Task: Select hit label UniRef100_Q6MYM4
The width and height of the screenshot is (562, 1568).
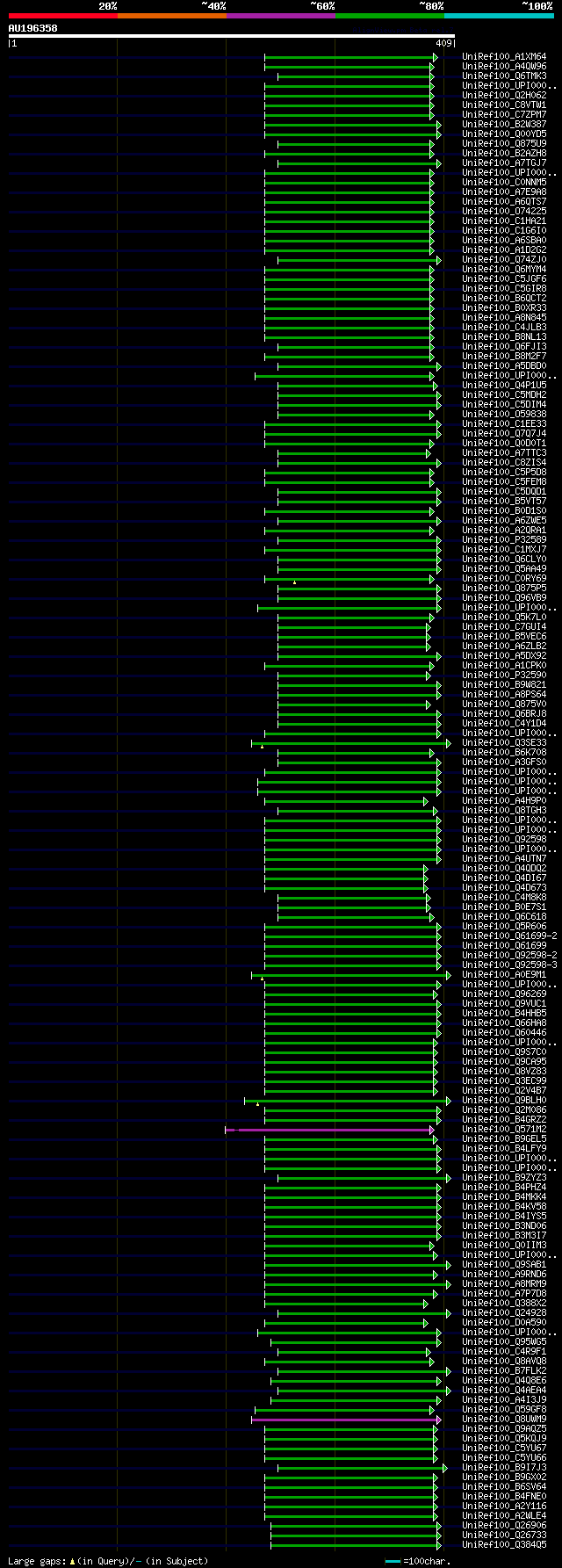Action: pos(504,270)
